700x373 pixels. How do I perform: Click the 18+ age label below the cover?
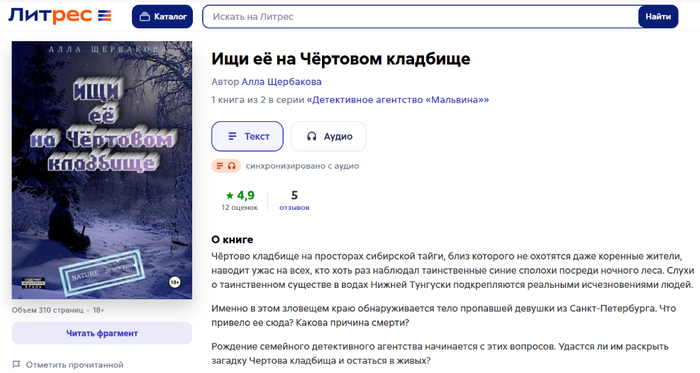pyautogui.click(x=98, y=310)
